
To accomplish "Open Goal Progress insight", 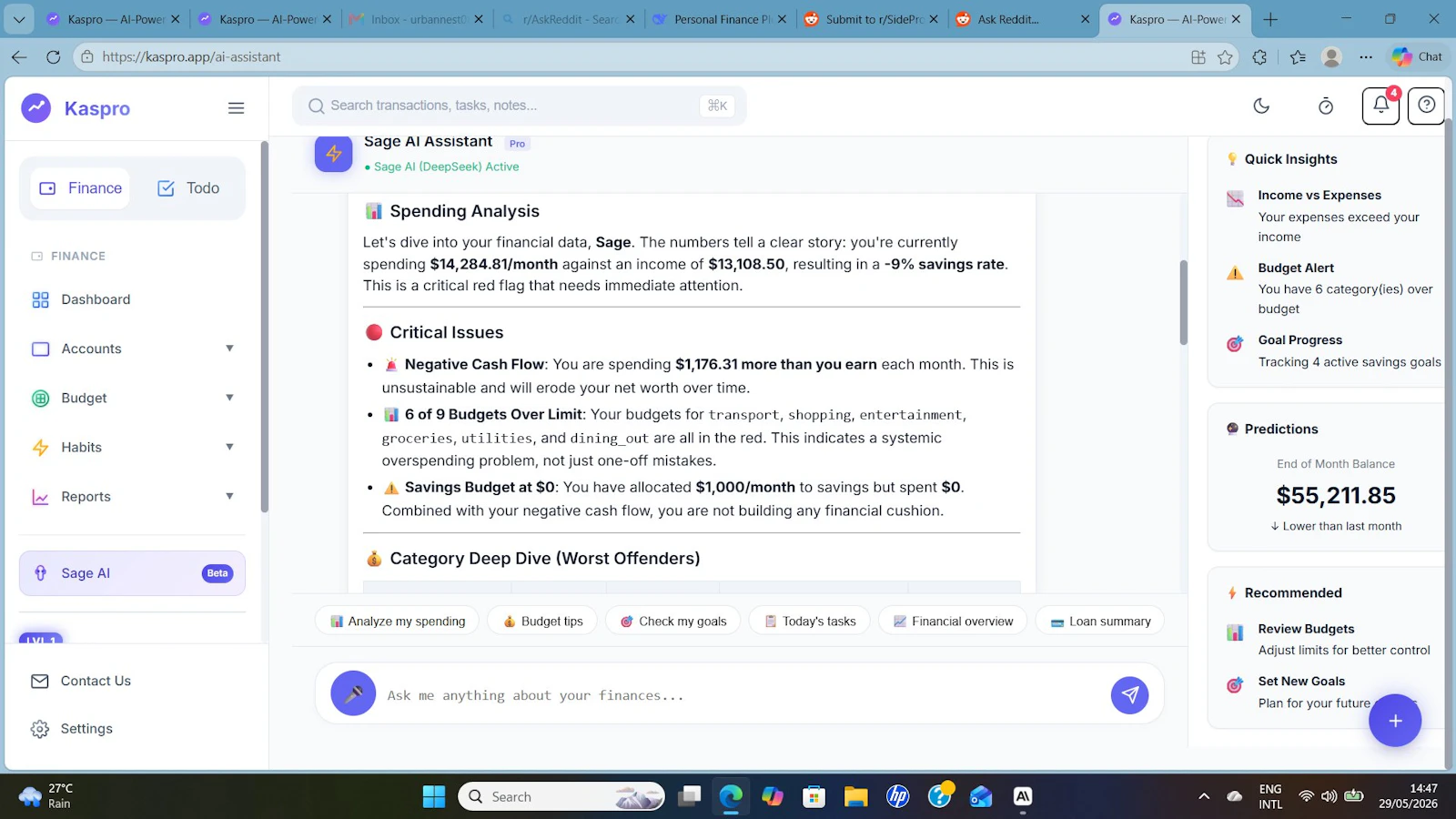I will pos(1334,351).
